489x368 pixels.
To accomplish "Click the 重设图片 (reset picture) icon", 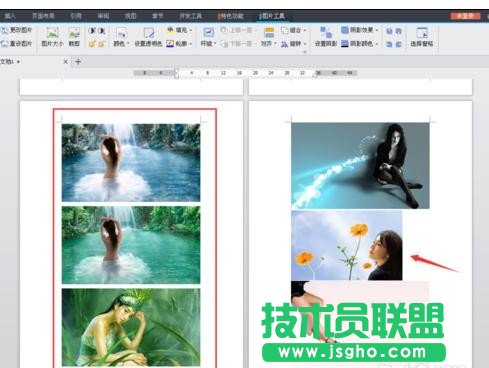I will 5,44.
